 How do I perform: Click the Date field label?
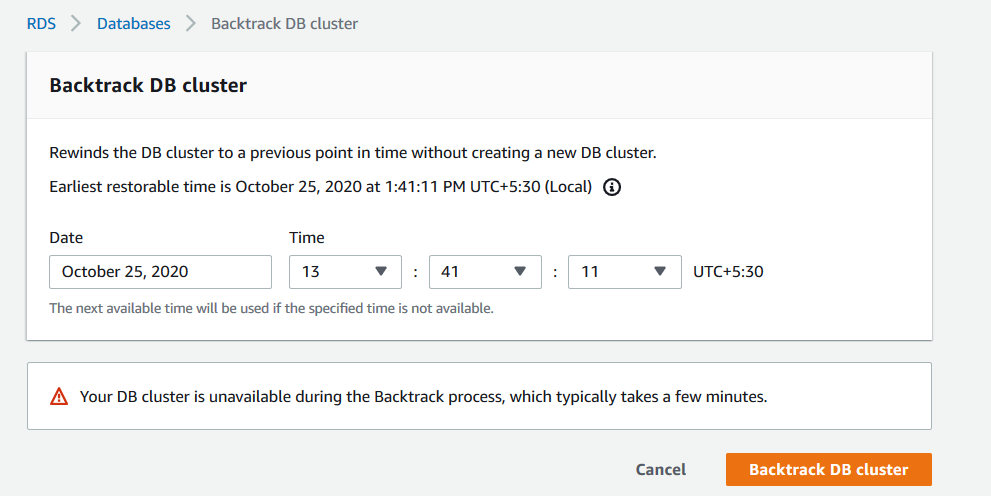coord(66,238)
